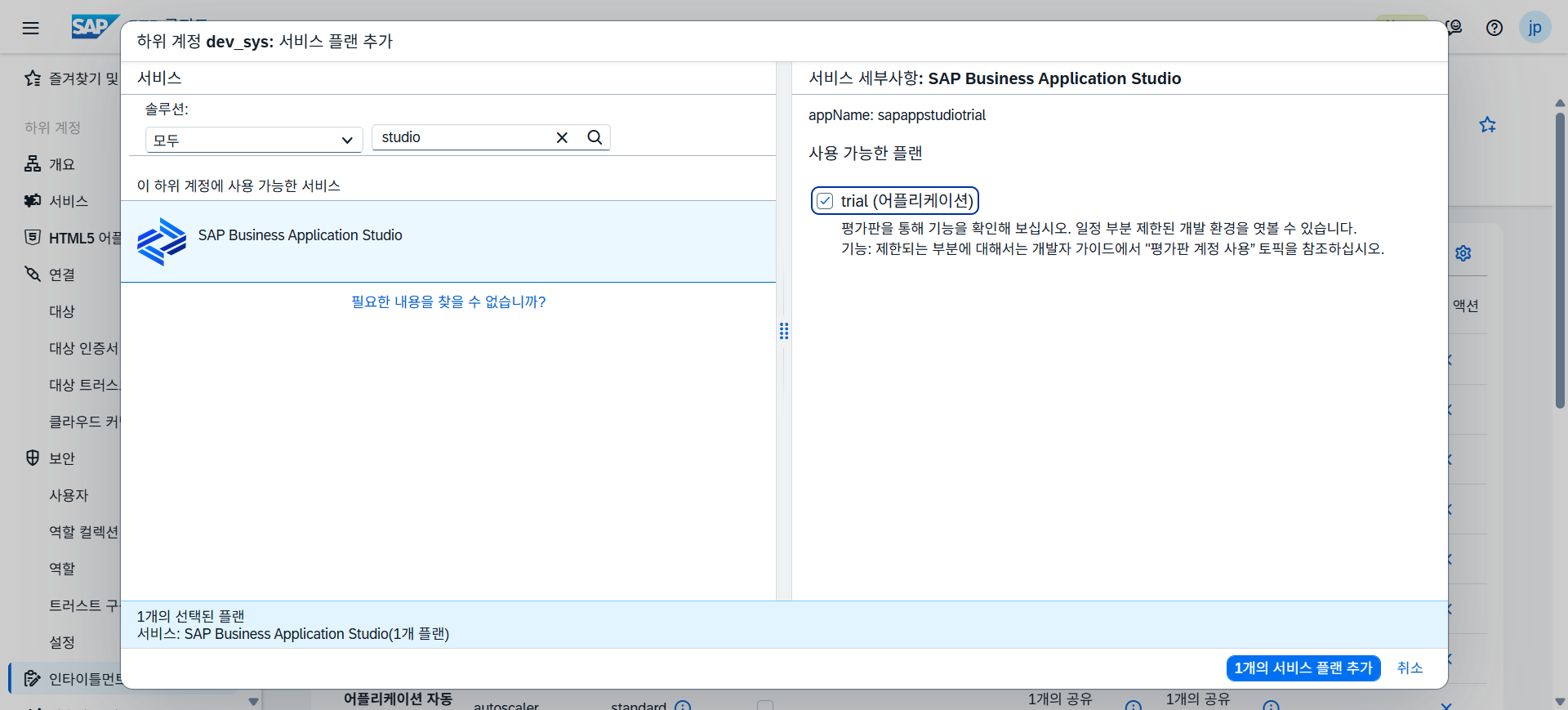
Task: Expand the sidebar scroll-down arrow
Action: tap(253, 701)
